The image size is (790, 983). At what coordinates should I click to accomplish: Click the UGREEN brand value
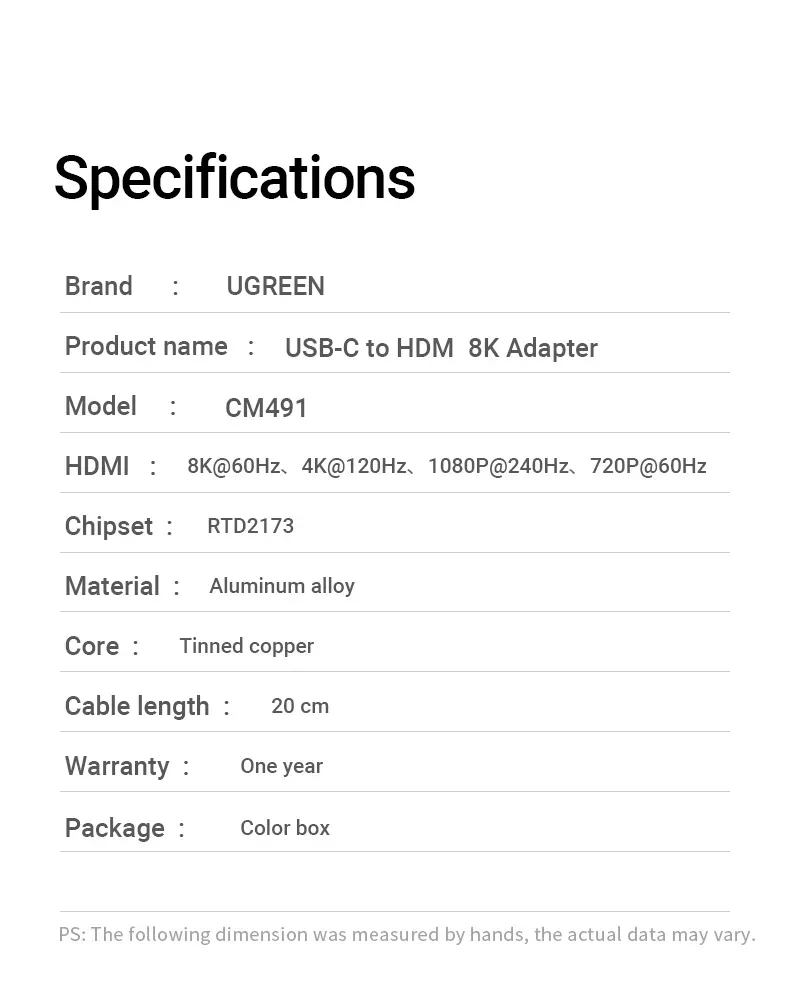tap(275, 286)
